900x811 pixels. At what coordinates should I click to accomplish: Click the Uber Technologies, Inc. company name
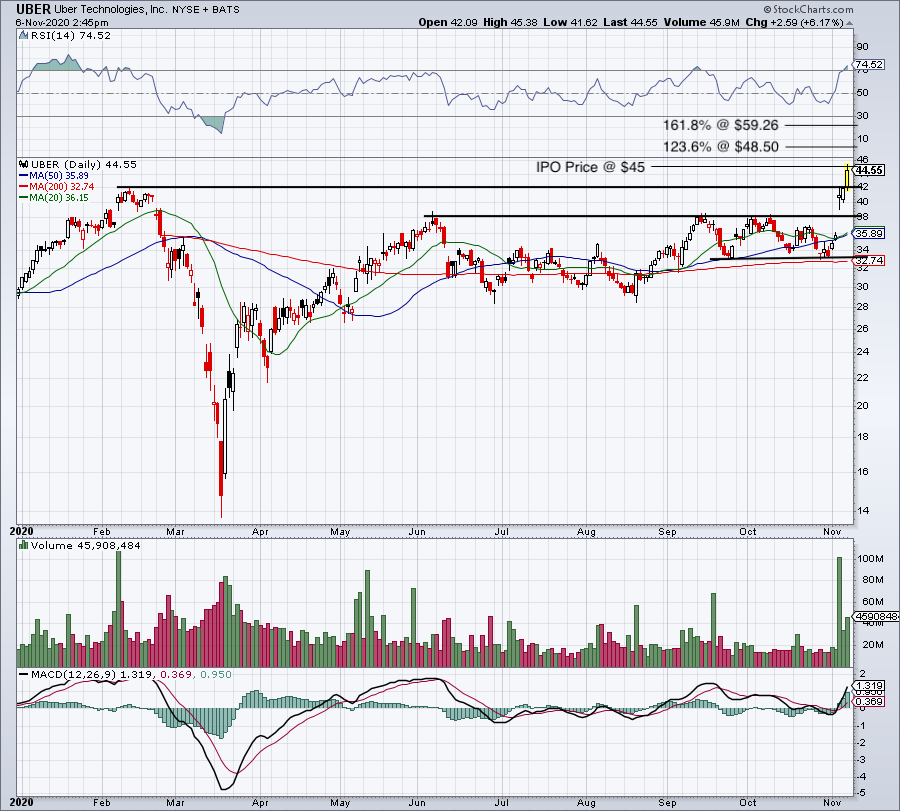tap(110, 10)
